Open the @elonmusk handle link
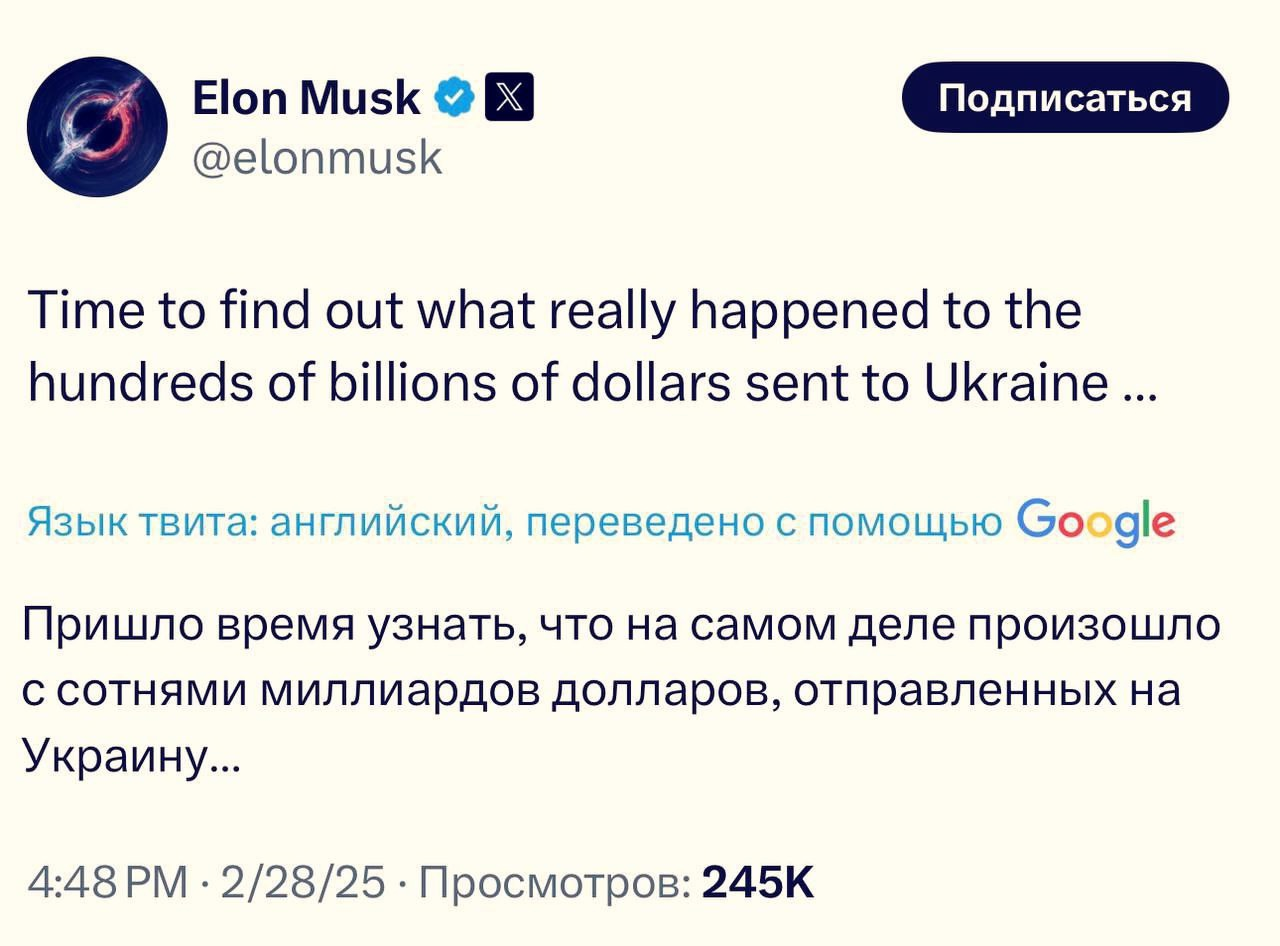This screenshot has width=1280, height=946. [315, 155]
